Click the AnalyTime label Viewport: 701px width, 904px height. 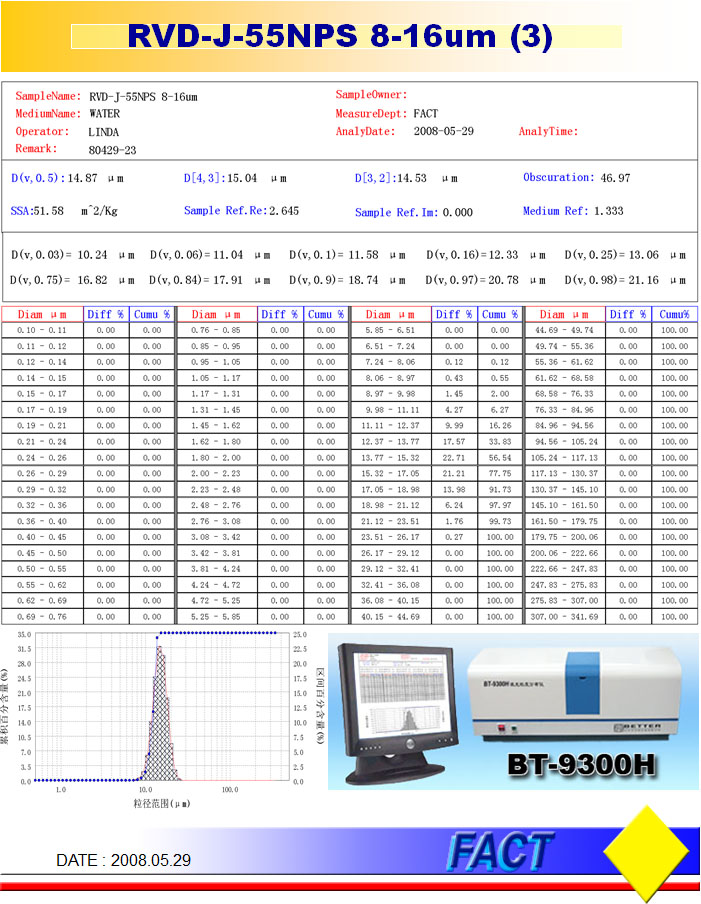pyautogui.click(x=548, y=131)
